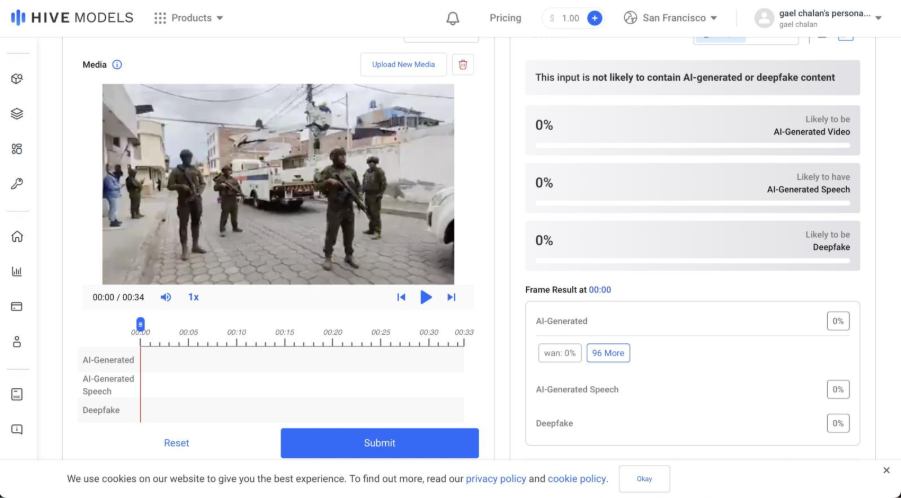Delete media with the red trash icon

pos(462,65)
